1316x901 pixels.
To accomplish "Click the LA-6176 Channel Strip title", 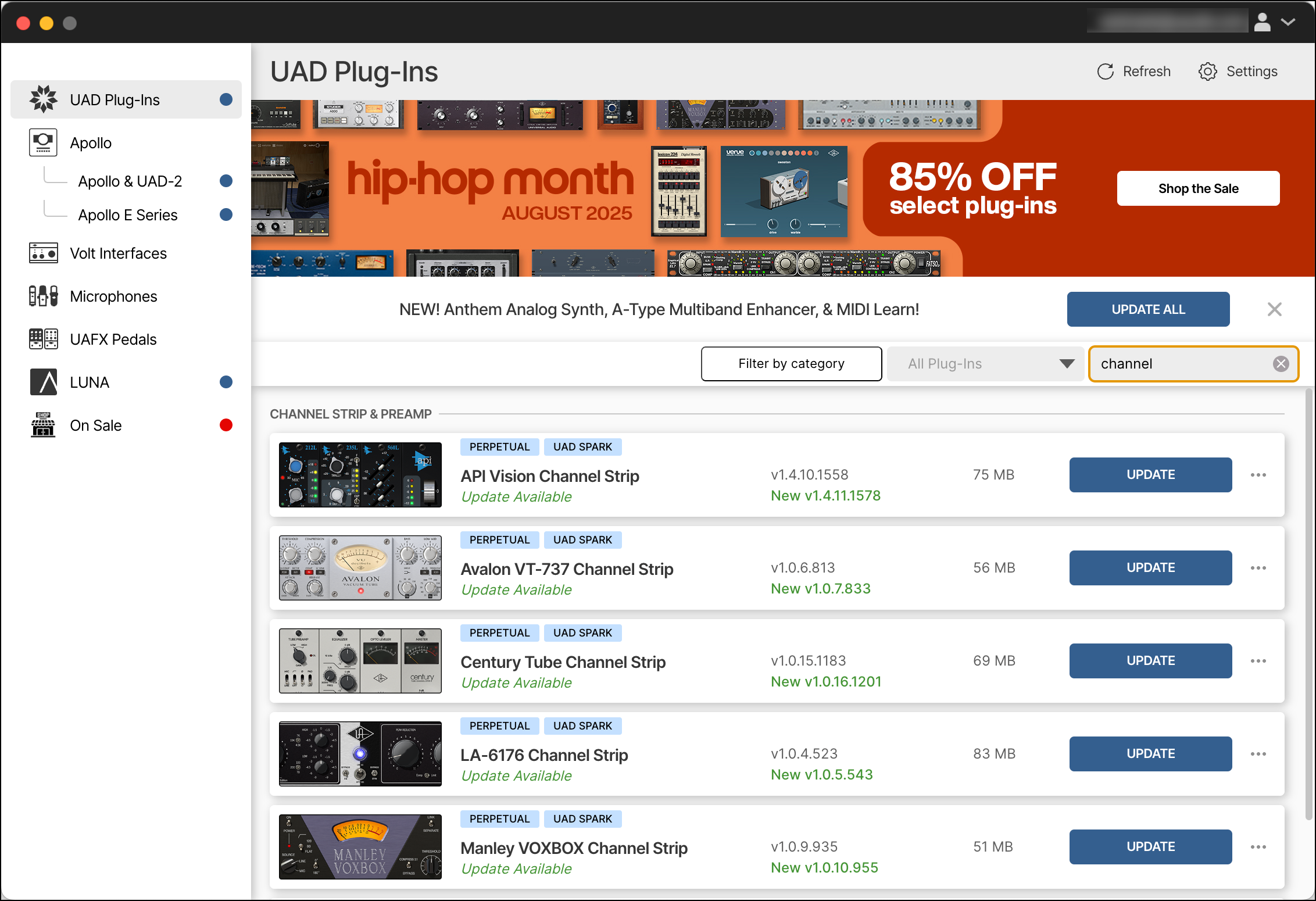I will point(544,755).
